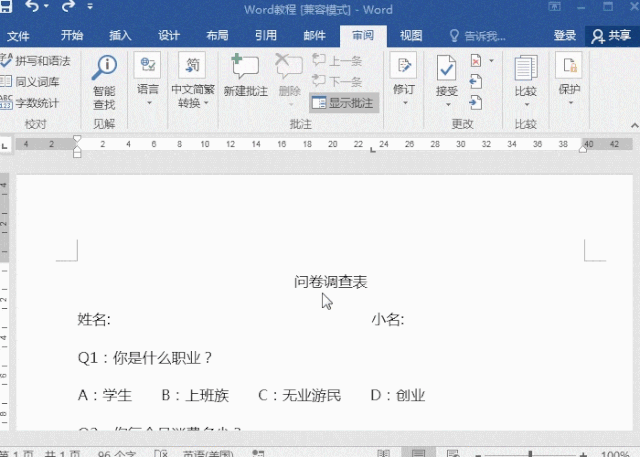Open the 文件 menu tab

pos(18,36)
